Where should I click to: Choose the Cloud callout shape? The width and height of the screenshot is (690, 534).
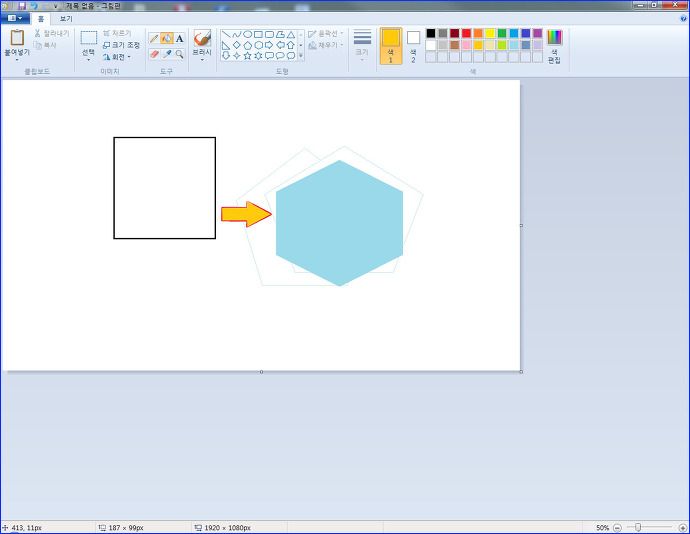point(291,55)
